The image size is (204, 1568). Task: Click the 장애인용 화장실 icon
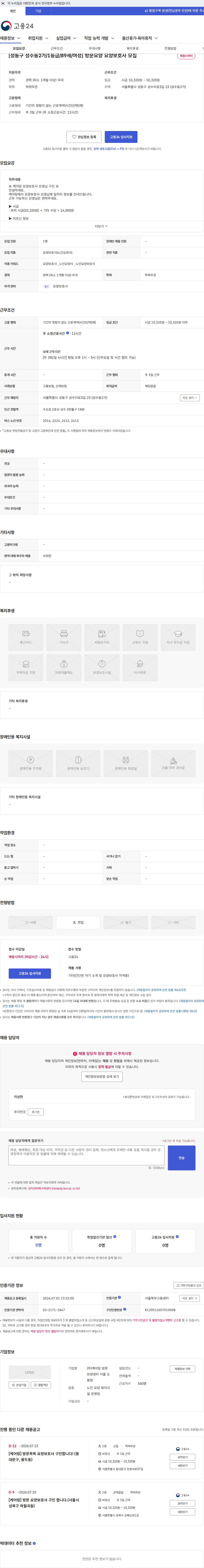(125, 763)
